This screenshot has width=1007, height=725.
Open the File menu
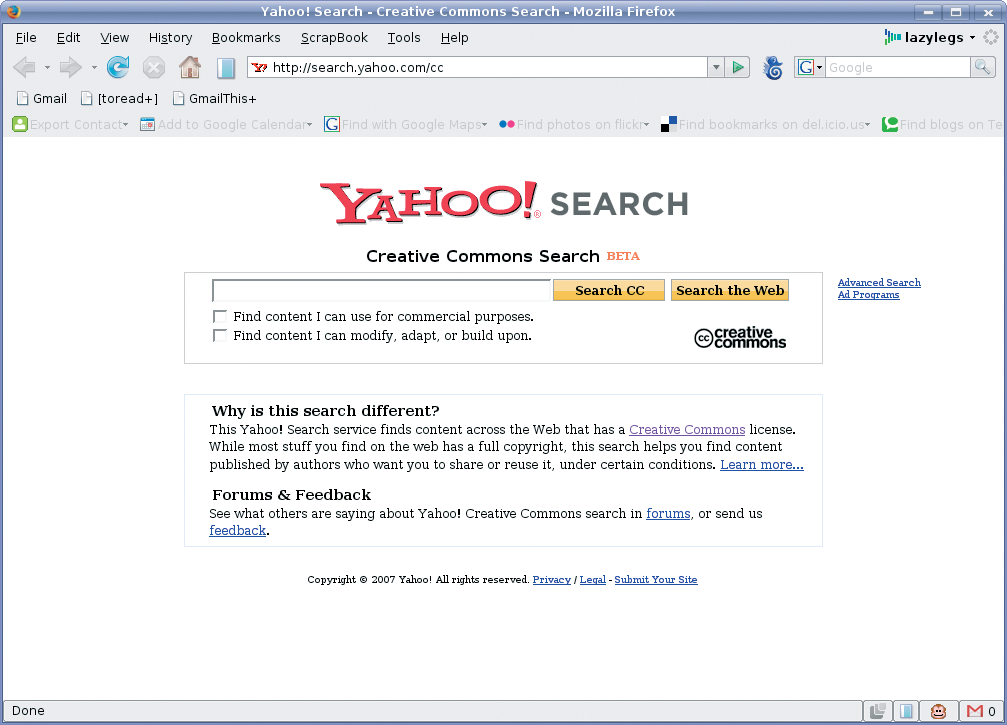pyautogui.click(x=26, y=38)
